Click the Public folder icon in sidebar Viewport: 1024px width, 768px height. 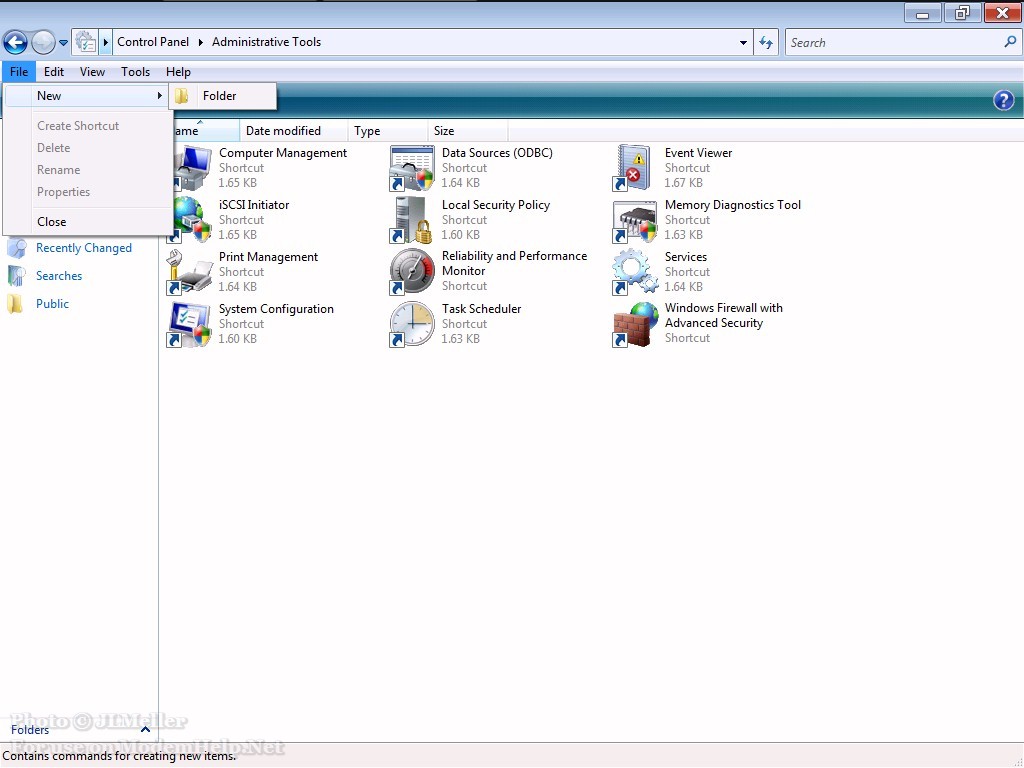coord(15,304)
